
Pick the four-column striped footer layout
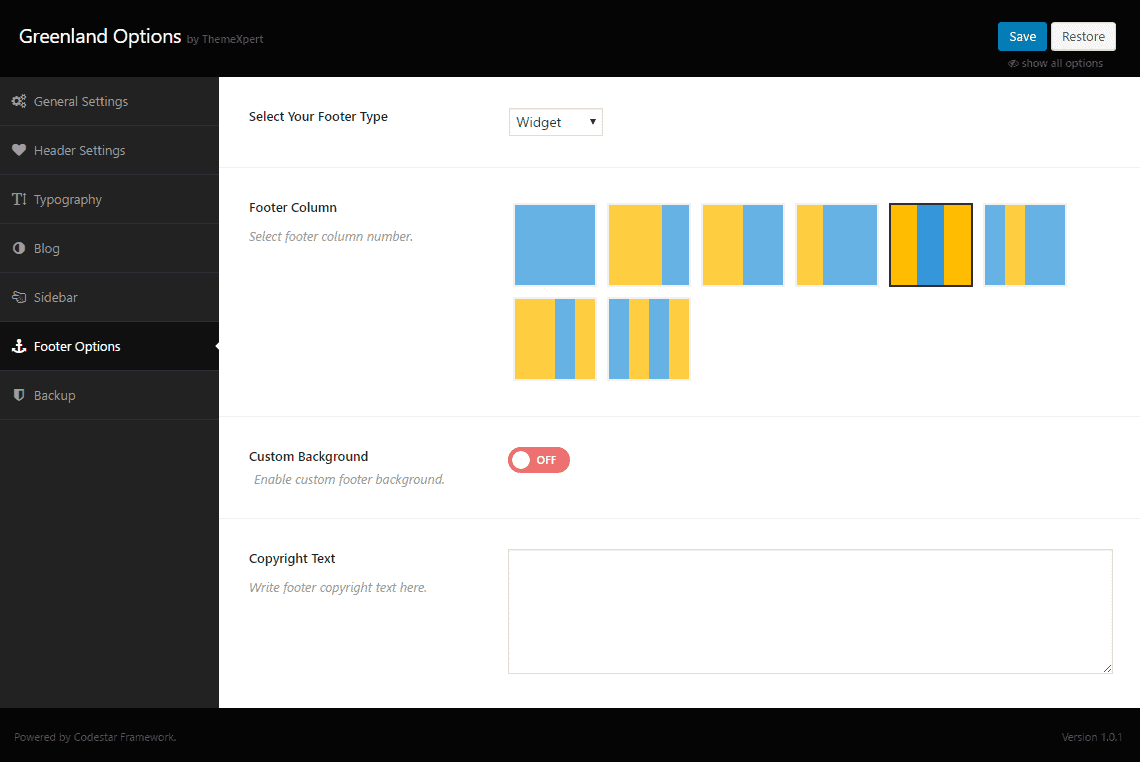(x=649, y=339)
